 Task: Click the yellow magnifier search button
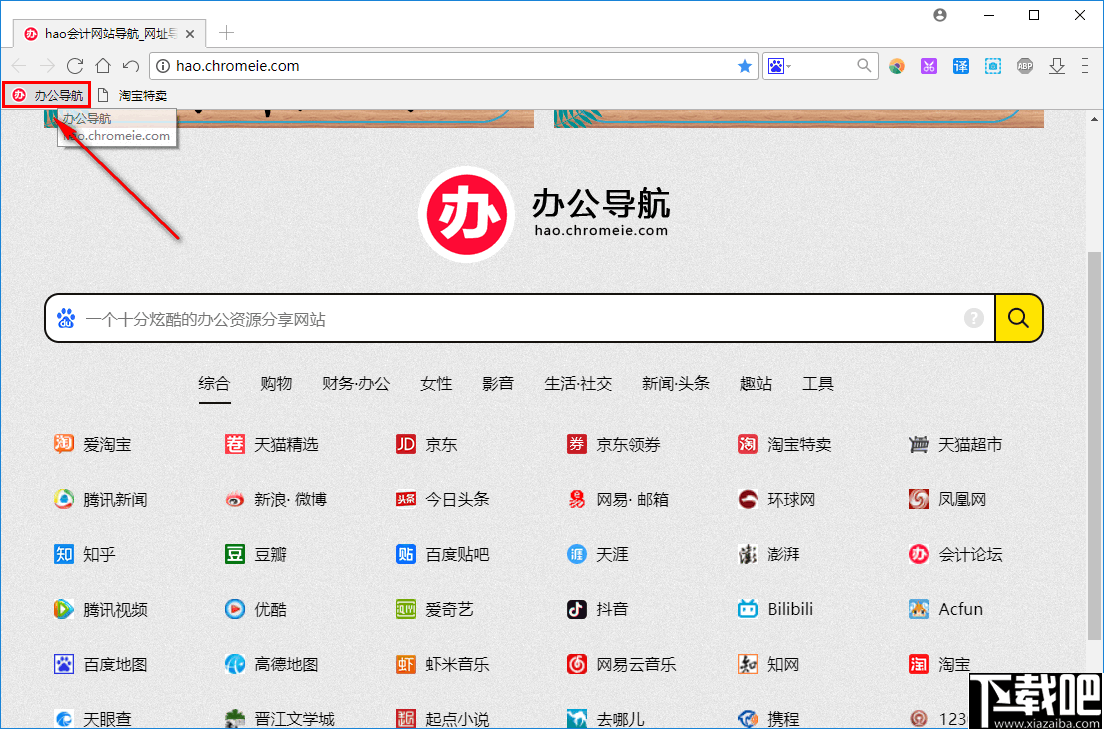(1018, 317)
